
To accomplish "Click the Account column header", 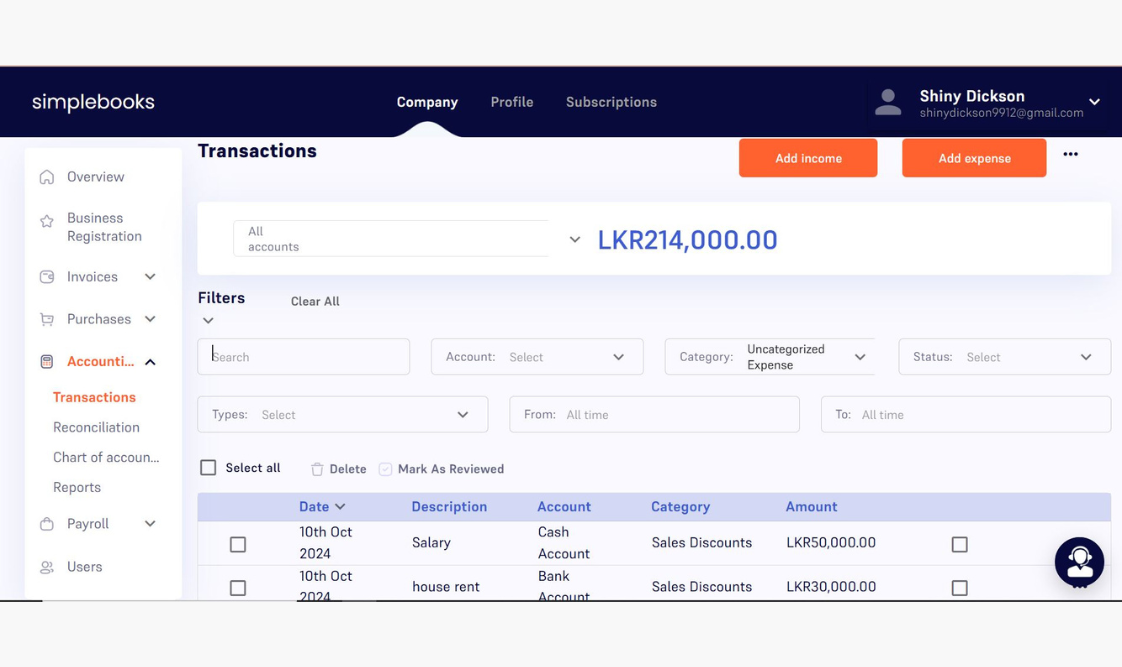I will (564, 507).
